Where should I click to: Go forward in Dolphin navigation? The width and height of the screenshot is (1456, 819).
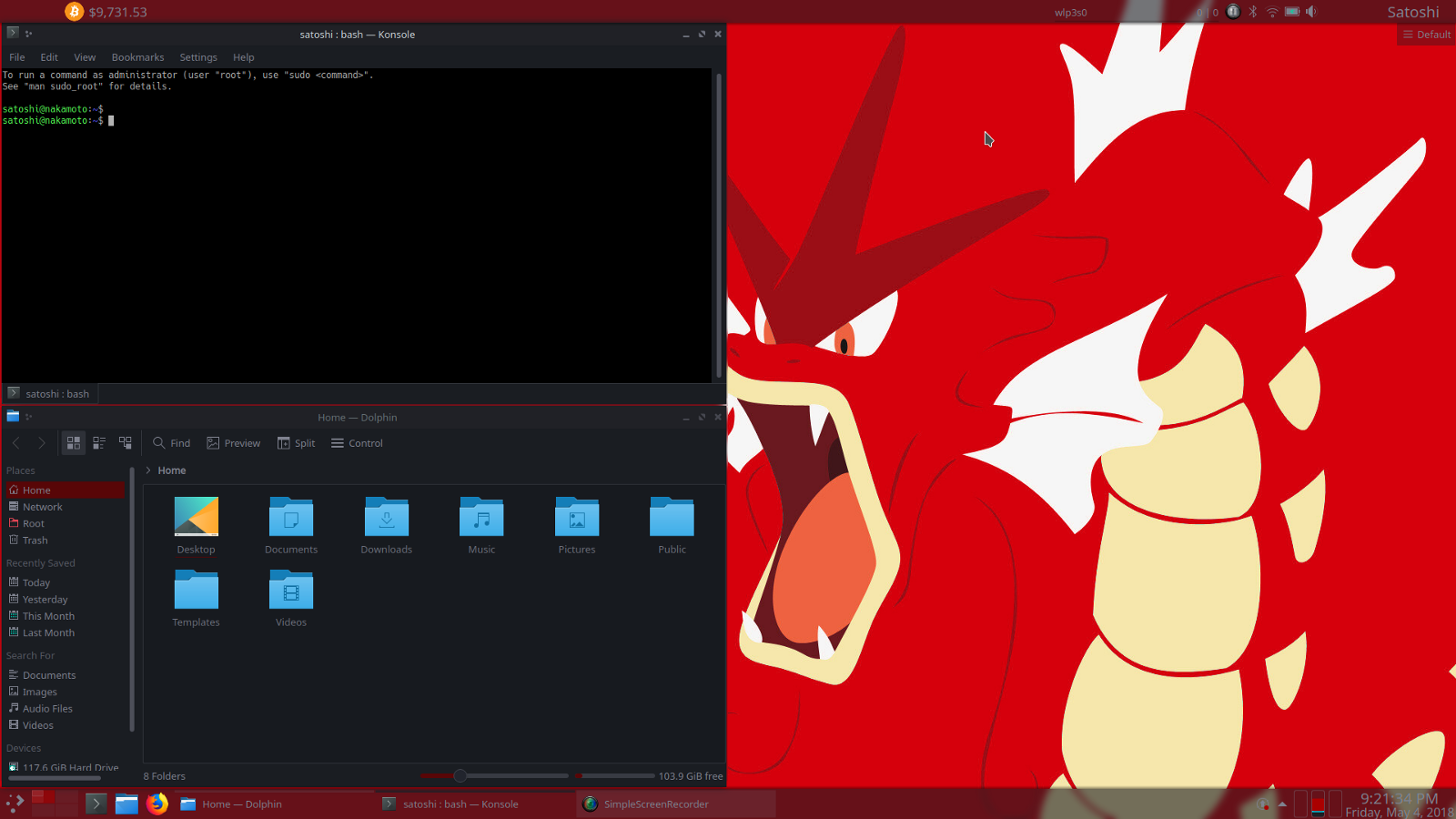(42, 443)
